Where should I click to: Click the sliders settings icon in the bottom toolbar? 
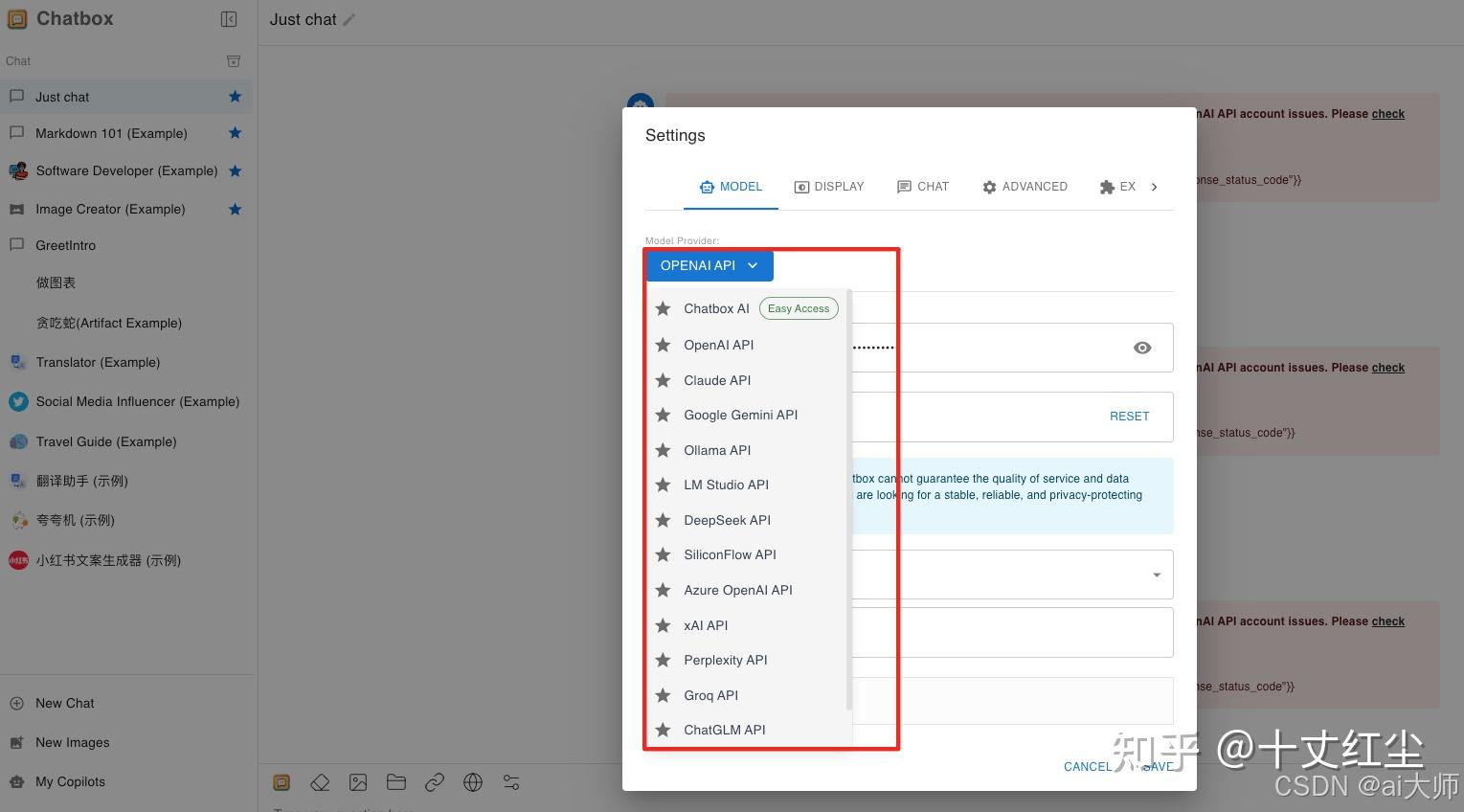pos(511,782)
